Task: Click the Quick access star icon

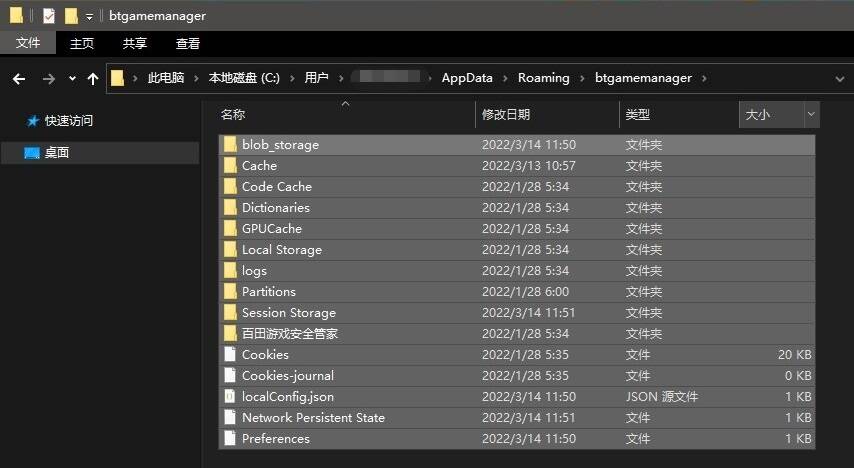Action: click(x=32, y=120)
